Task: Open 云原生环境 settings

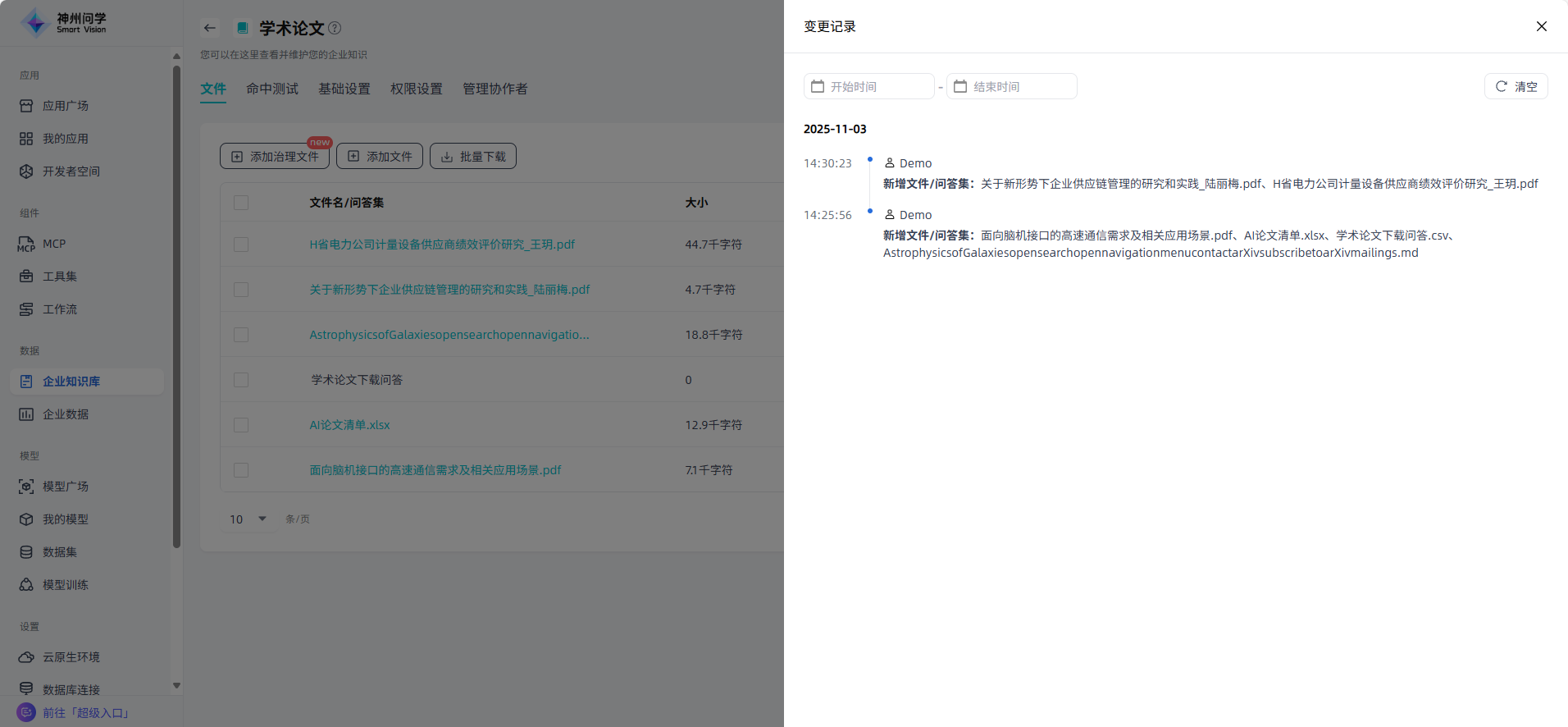Action: (71, 657)
